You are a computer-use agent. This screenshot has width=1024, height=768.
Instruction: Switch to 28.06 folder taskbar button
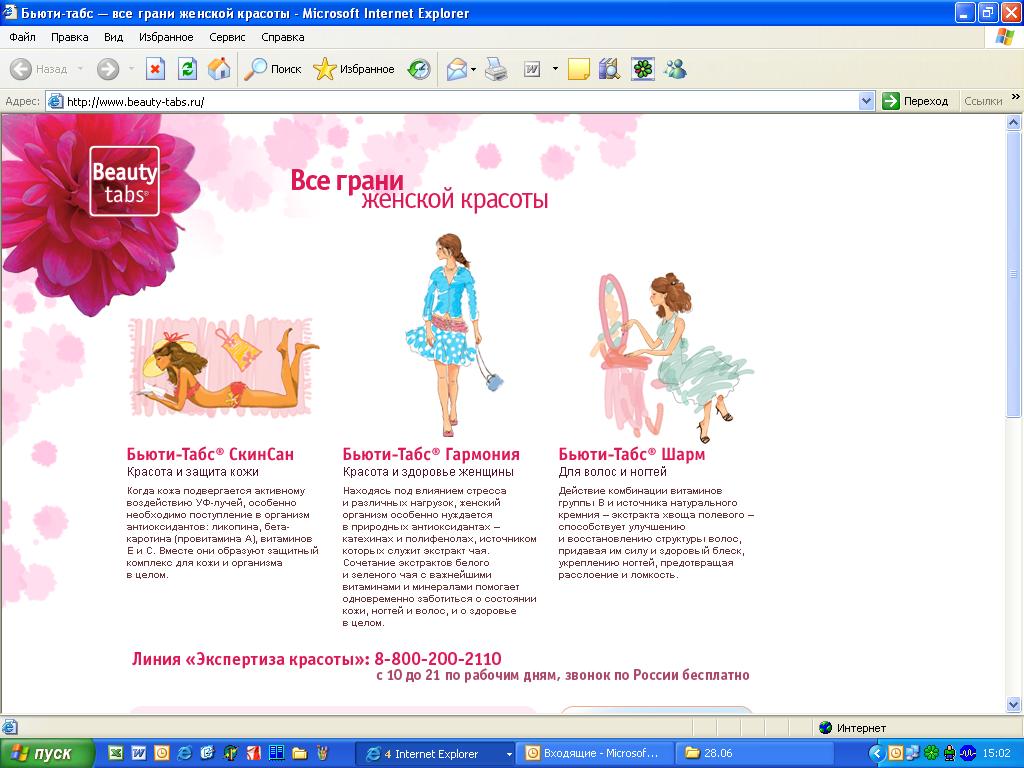754,754
